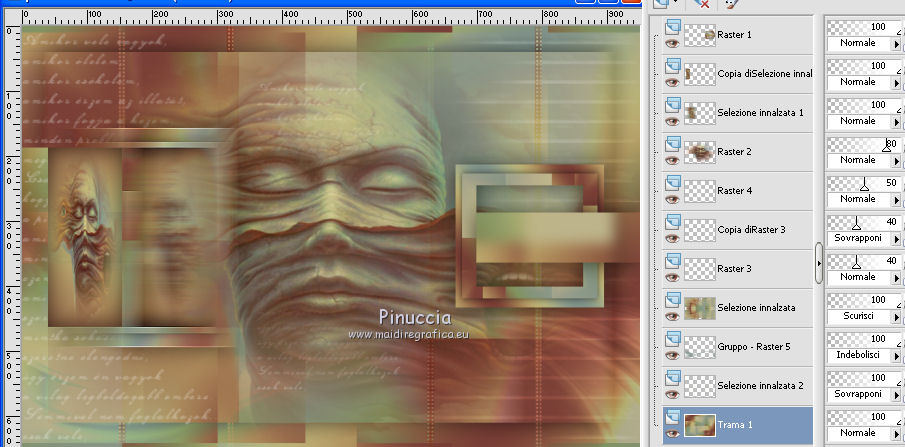Viewport: 905px width, 447px height.
Task: Click the layer icon of Selezione innalzata 1
Action: [672, 105]
